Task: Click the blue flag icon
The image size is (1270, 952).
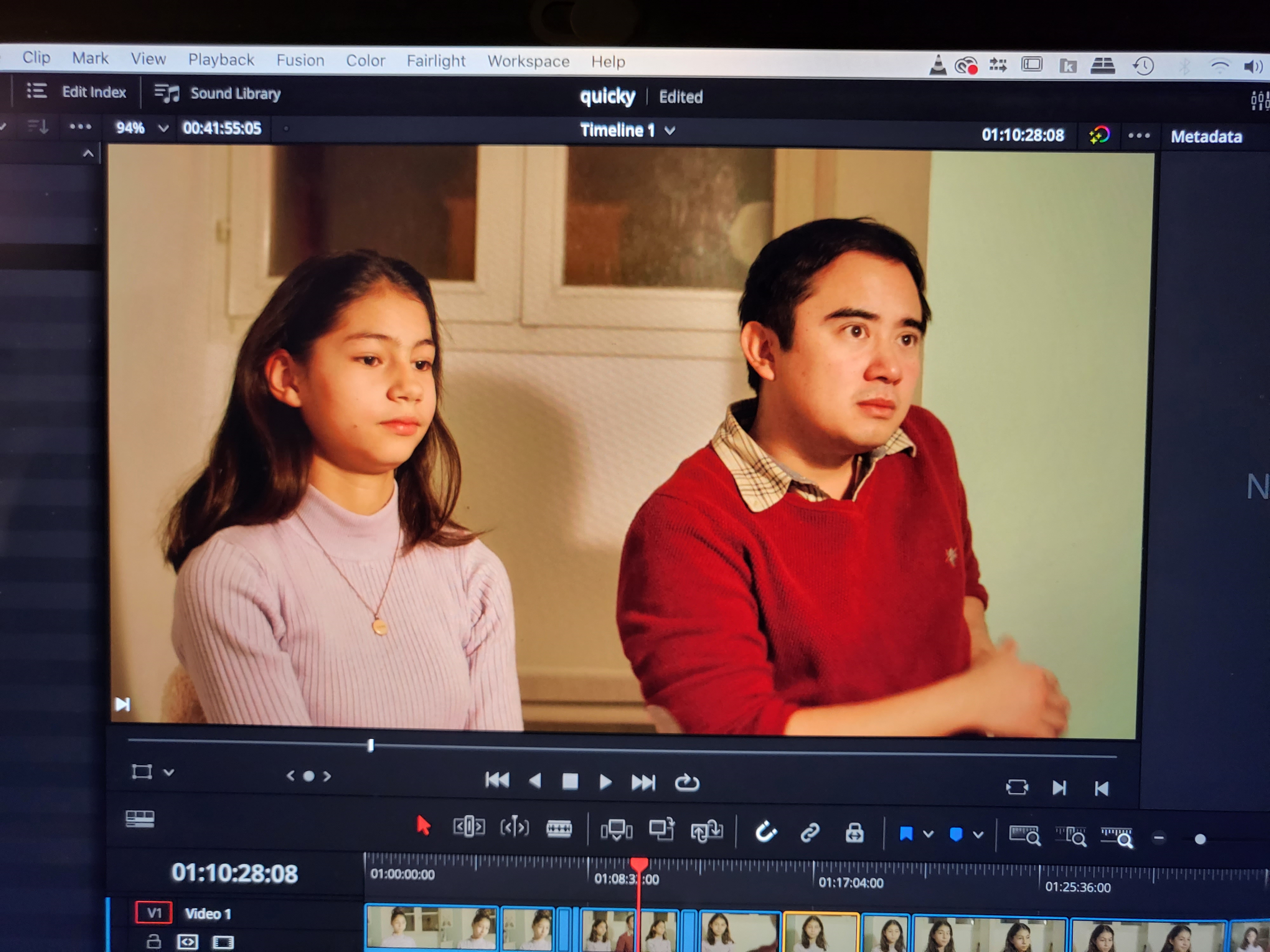Action: (906, 834)
